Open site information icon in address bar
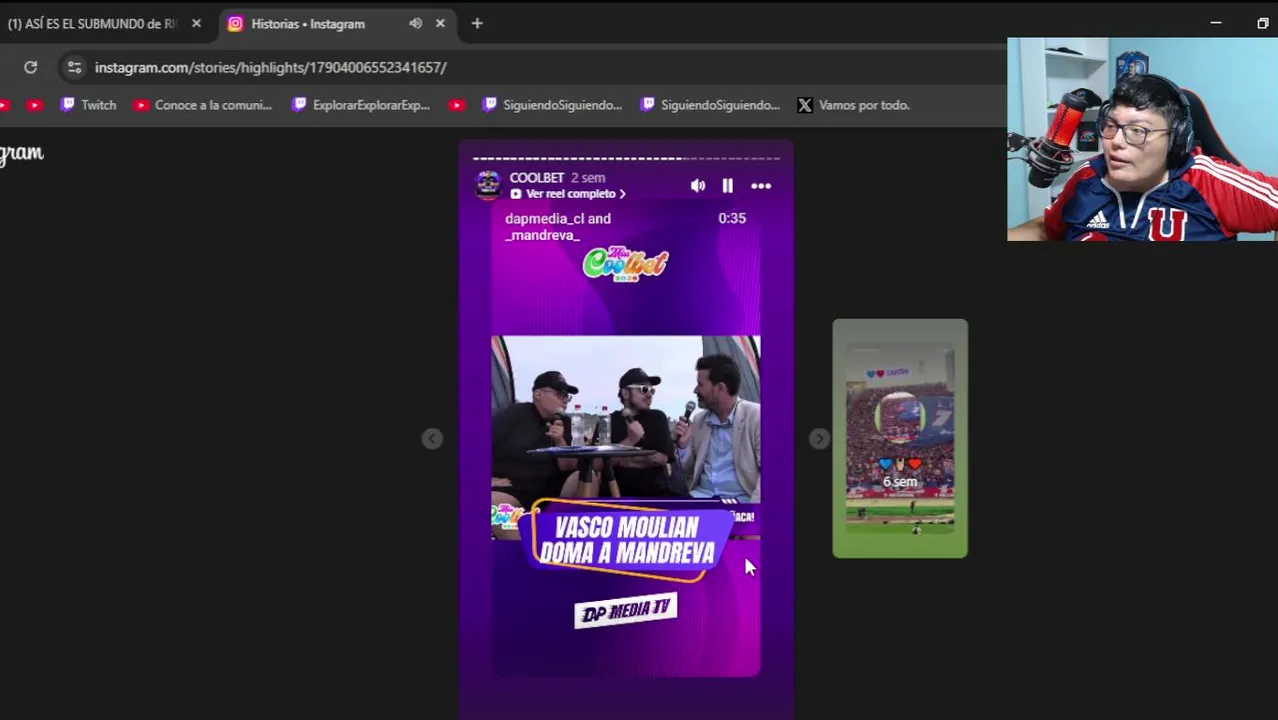This screenshot has width=1278, height=720. click(74, 67)
